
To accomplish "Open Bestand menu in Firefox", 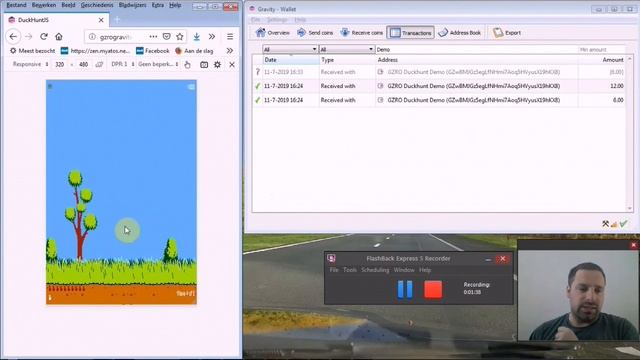I will pyautogui.click(x=16, y=5).
